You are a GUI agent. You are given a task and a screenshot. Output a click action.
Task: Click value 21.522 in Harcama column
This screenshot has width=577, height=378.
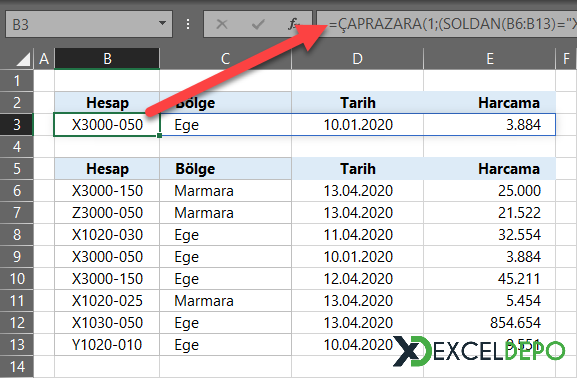(519, 213)
